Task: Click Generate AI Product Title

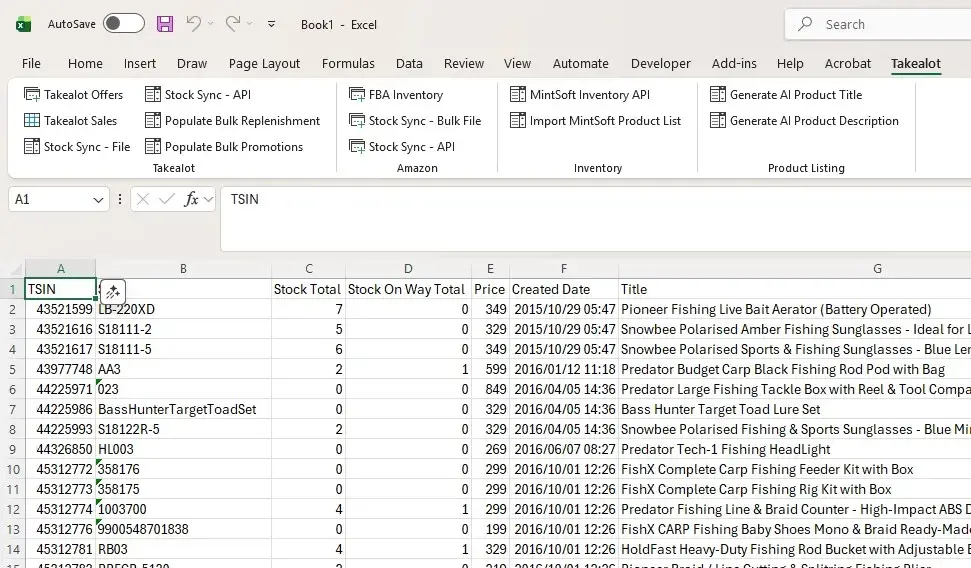Action: [786, 95]
